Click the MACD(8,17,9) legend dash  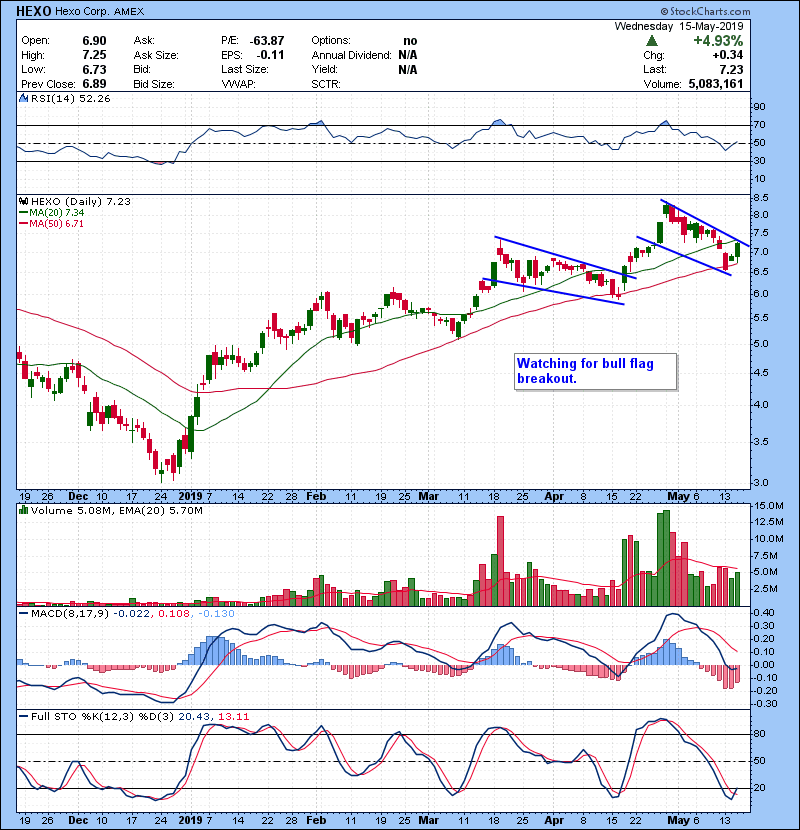(23, 614)
